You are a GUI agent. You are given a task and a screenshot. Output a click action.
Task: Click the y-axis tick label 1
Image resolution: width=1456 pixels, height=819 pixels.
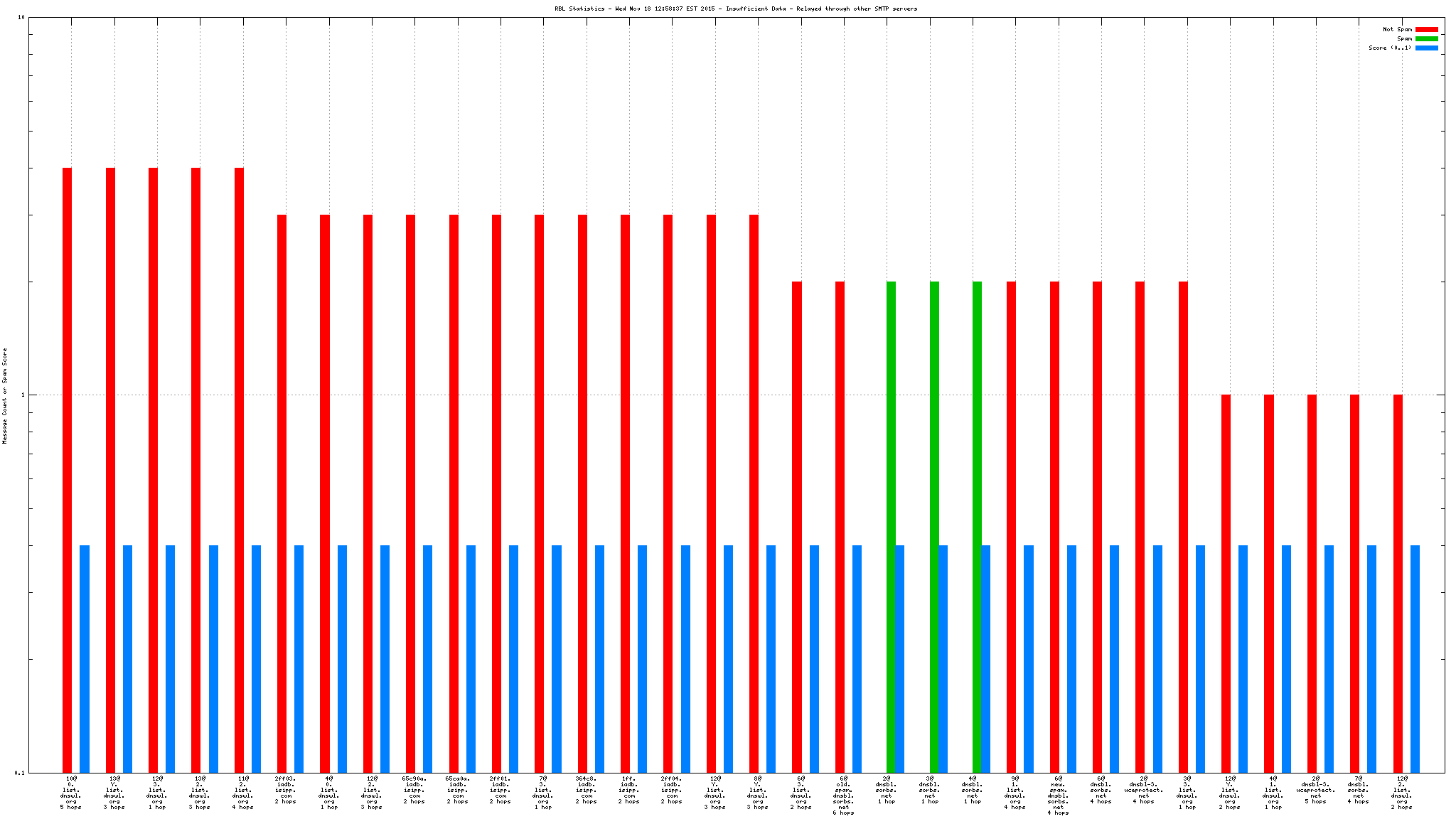22,395
